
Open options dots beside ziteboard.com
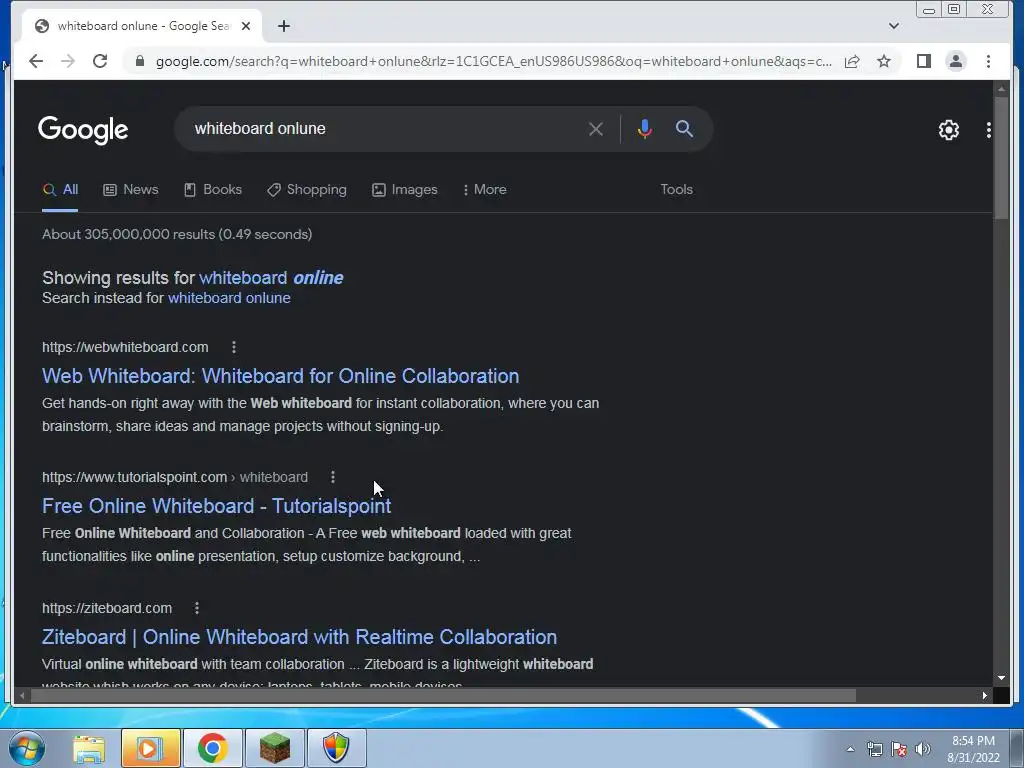[x=197, y=608]
